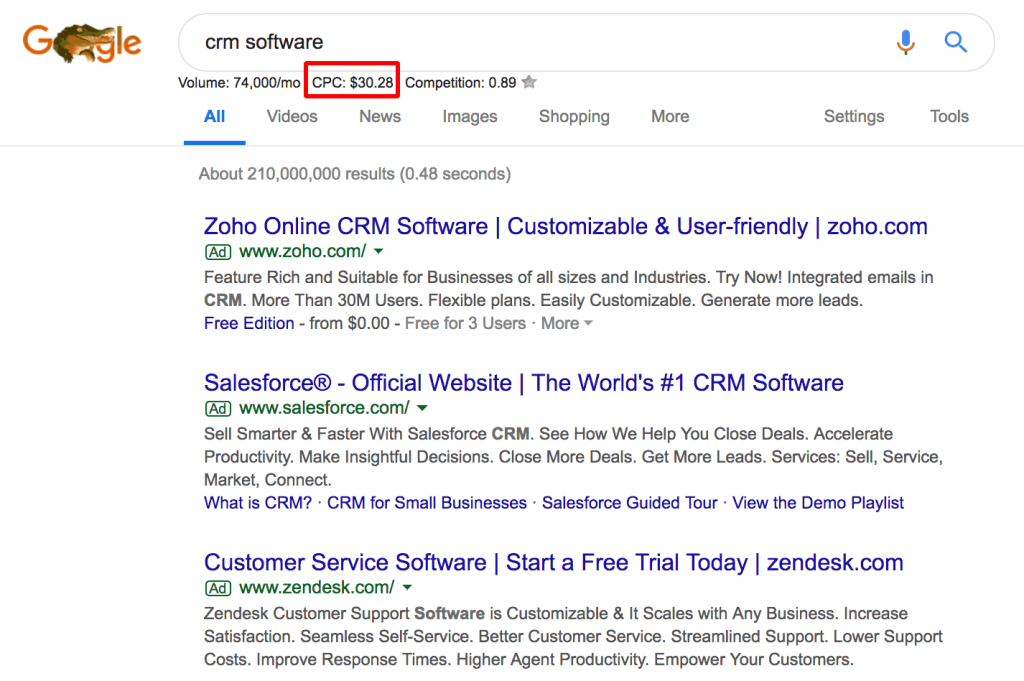Open search Tools
This screenshot has width=1024, height=681.
coord(949,117)
